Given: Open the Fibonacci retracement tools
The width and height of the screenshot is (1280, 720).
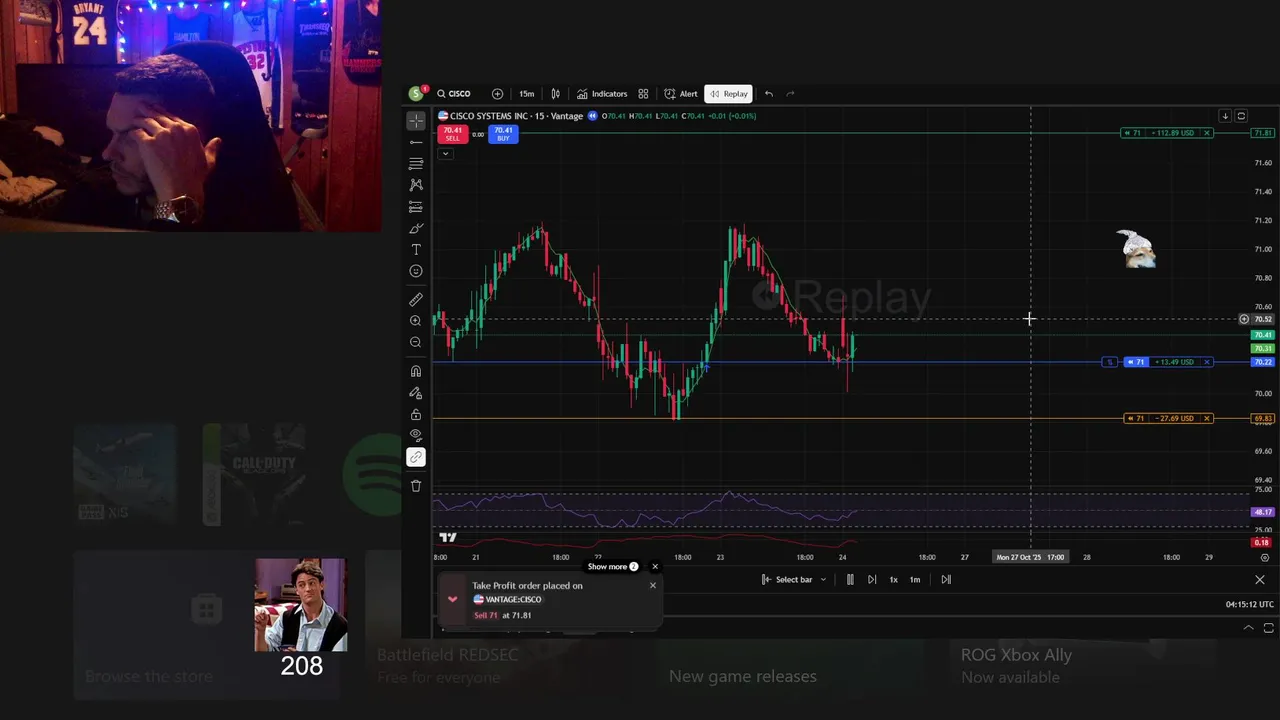Looking at the screenshot, I should click(x=416, y=163).
